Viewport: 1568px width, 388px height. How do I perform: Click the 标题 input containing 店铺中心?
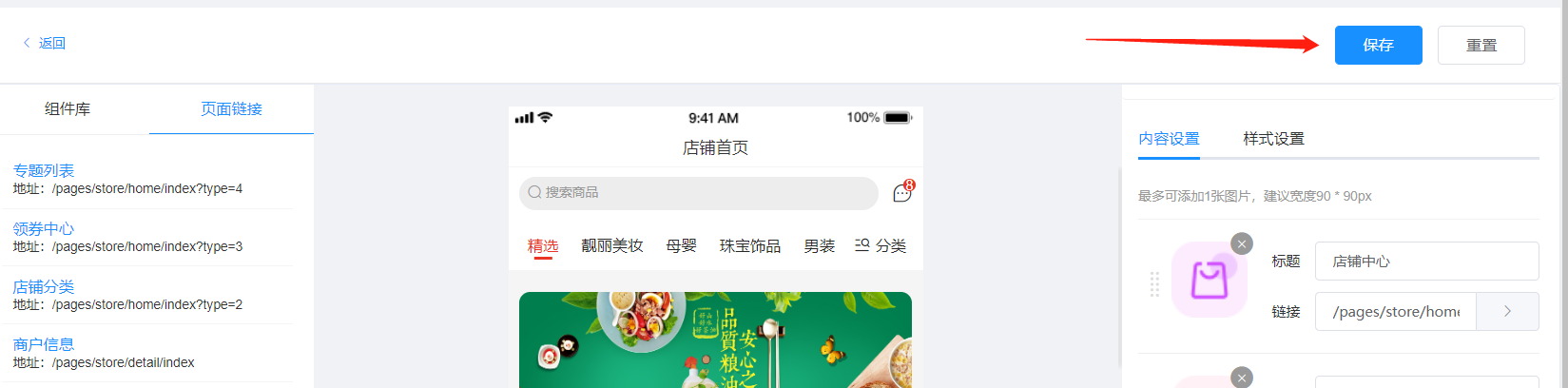pos(1426,261)
